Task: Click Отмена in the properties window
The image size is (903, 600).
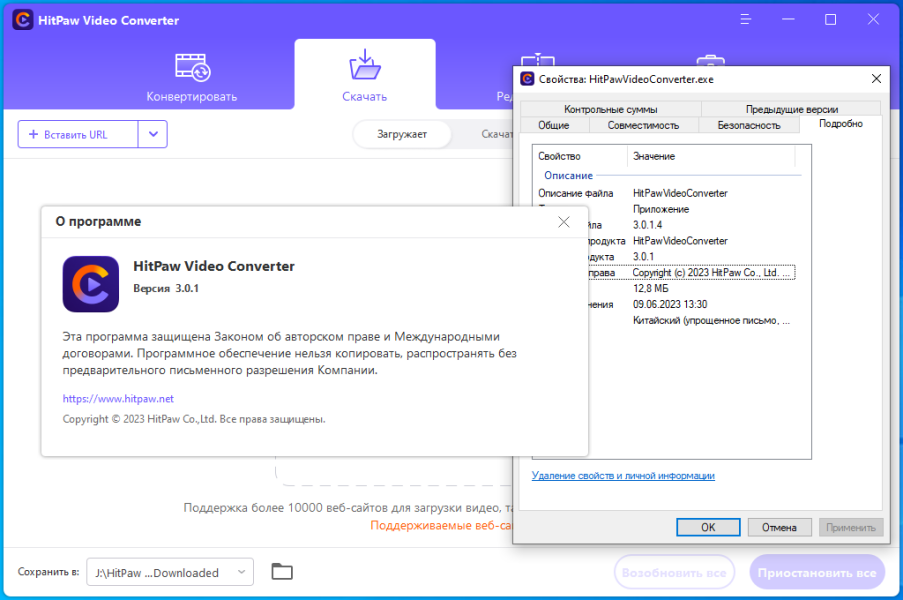Action: pos(779,527)
